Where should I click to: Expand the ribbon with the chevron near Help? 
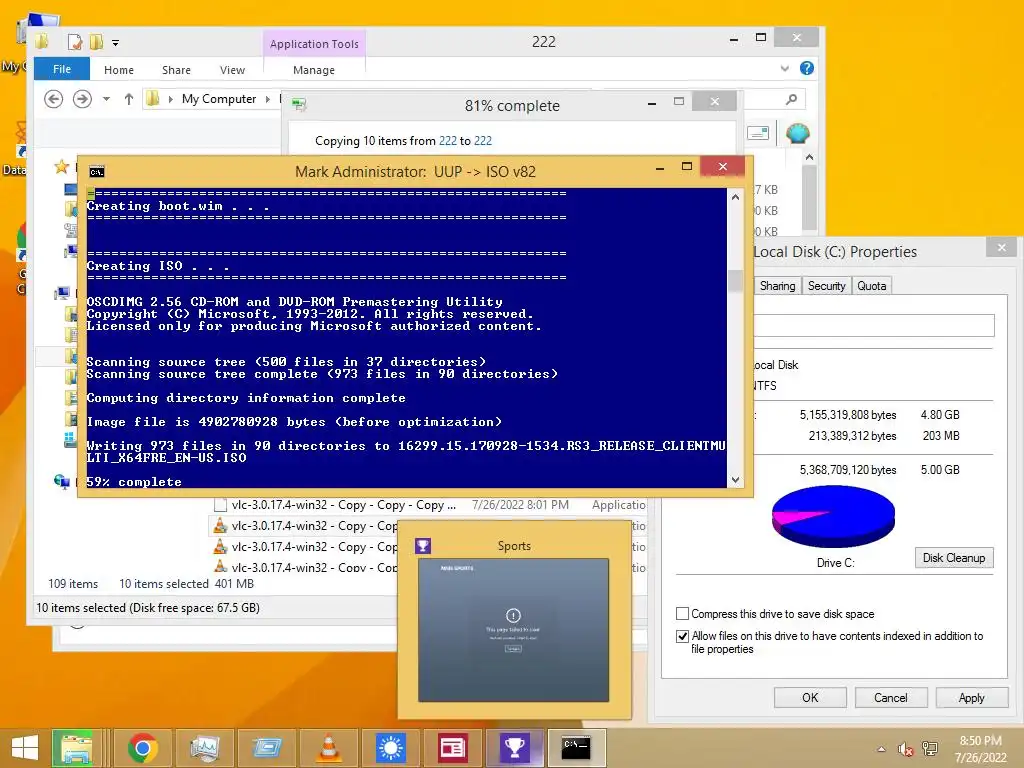[784, 69]
